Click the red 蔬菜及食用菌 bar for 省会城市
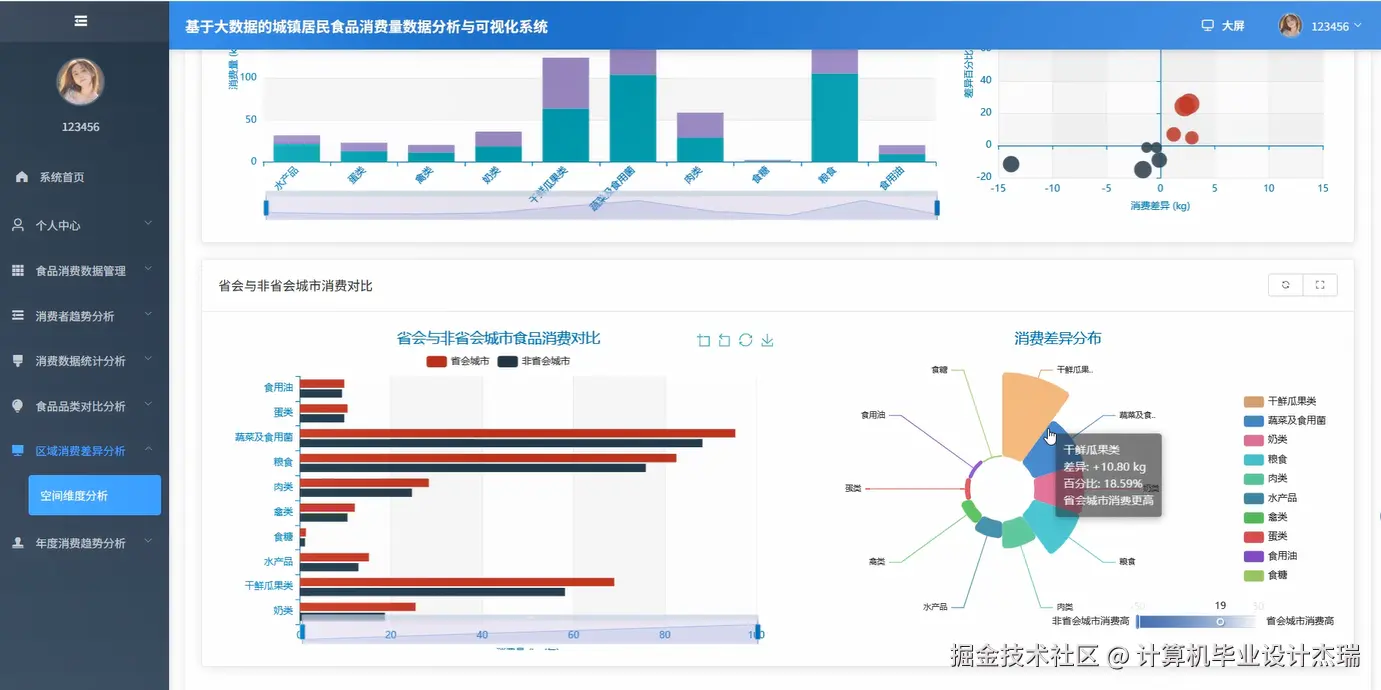Viewport: 1381px width, 690px height. pyautogui.click(x=518, y=433)
